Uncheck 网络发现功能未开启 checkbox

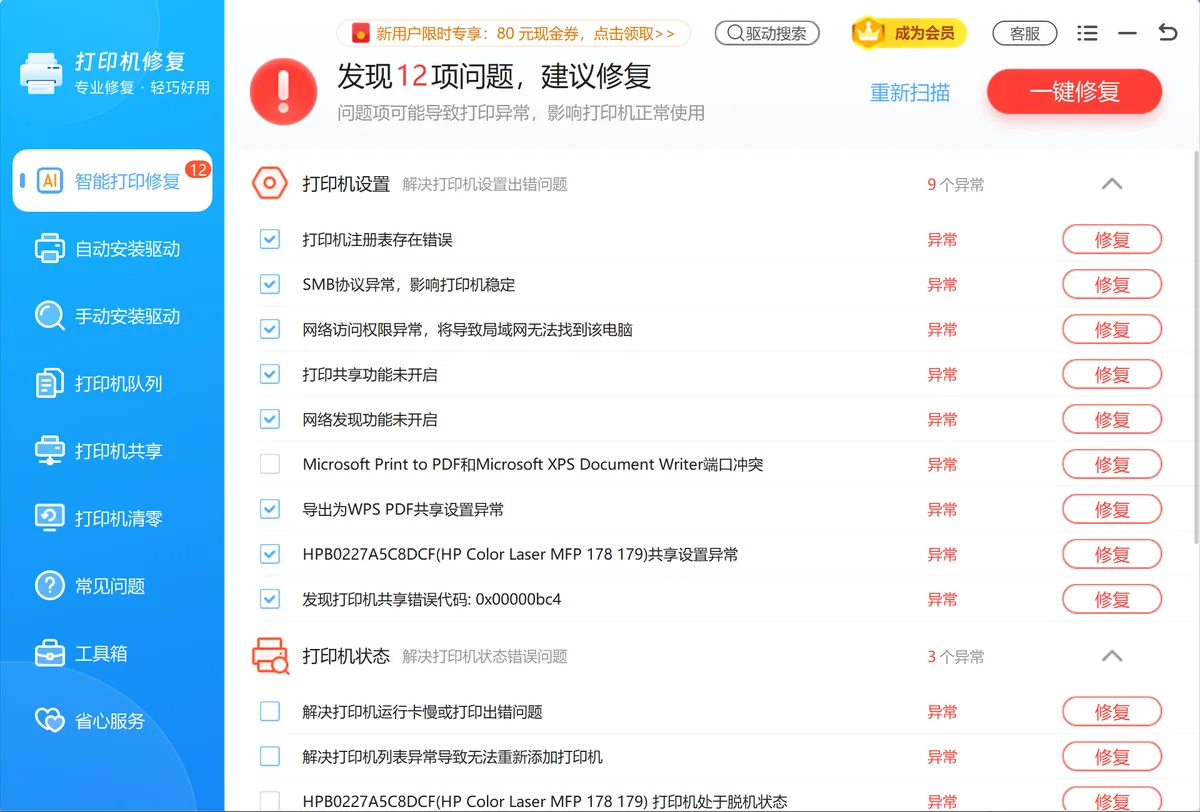tap(269, 419)
